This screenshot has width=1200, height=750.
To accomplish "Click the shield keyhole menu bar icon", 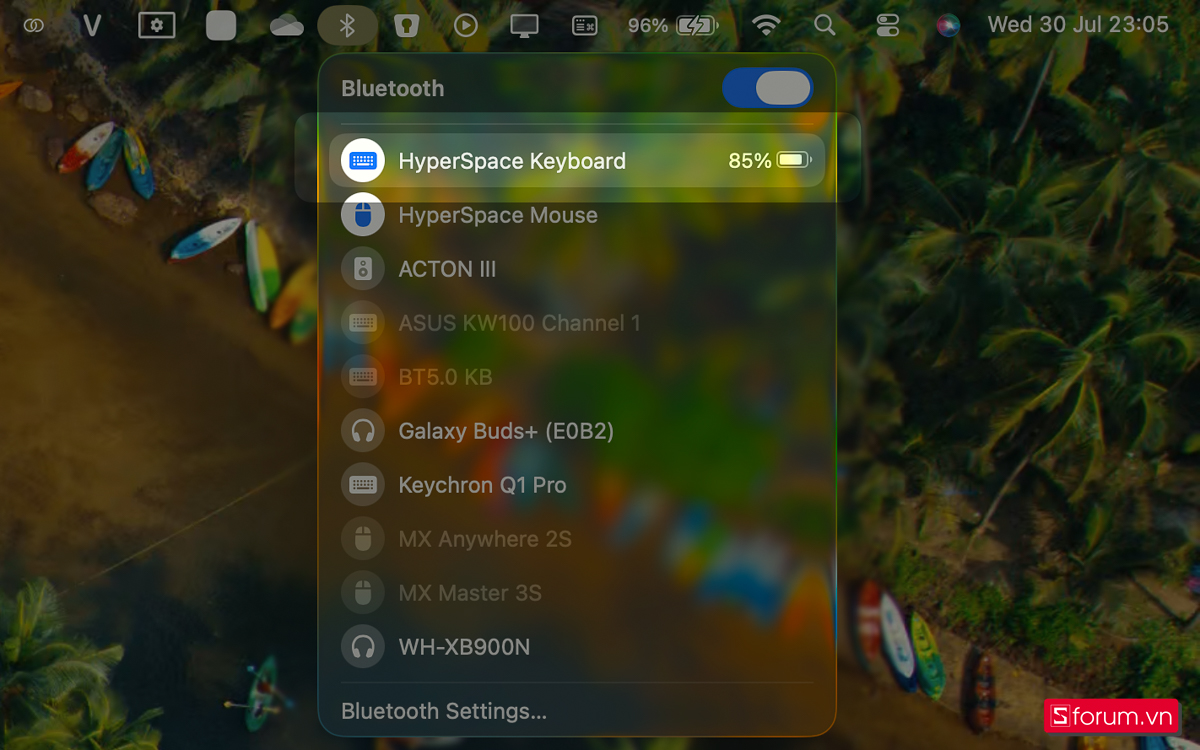I will (405, 25).
